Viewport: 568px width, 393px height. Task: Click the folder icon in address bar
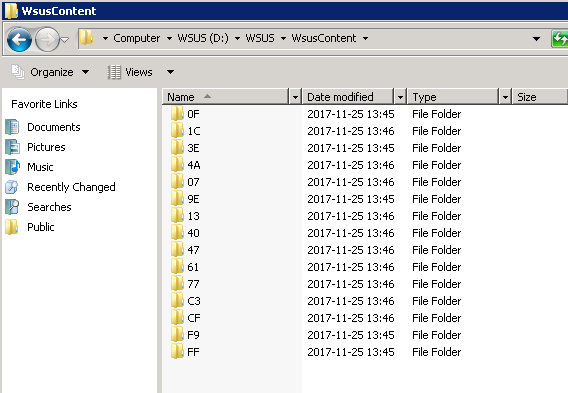[87, 38]
